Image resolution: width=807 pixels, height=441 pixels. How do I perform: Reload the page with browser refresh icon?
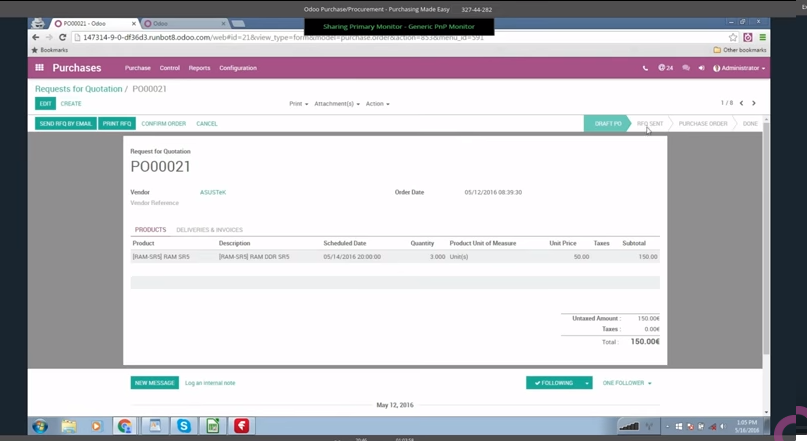[62, 37]
